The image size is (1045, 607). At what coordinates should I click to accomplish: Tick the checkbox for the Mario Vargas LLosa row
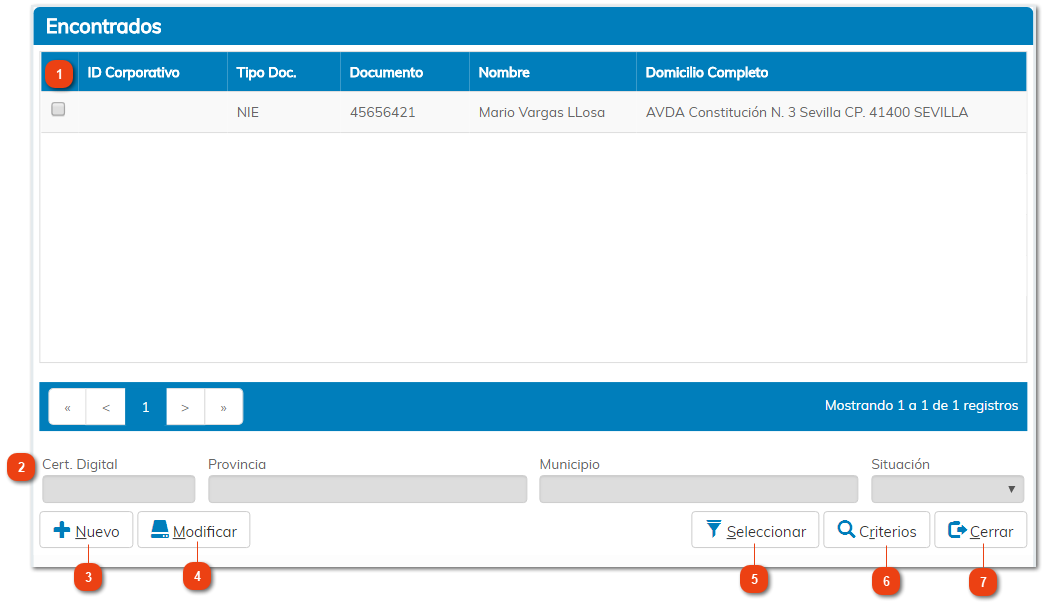(x=58, y=110)
